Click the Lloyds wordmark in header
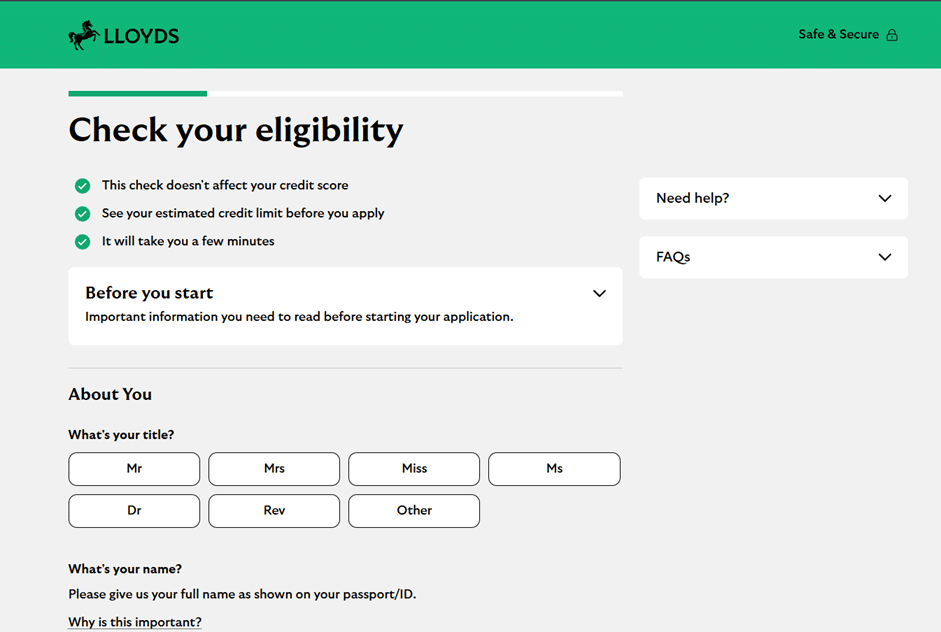 pos(141,37)
